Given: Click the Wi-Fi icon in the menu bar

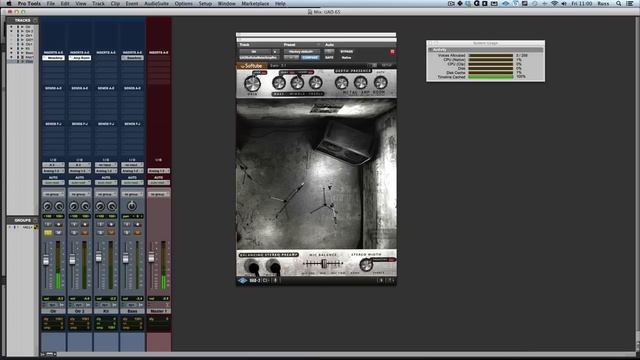Looking at the screenshot, I should pos(554,3).
